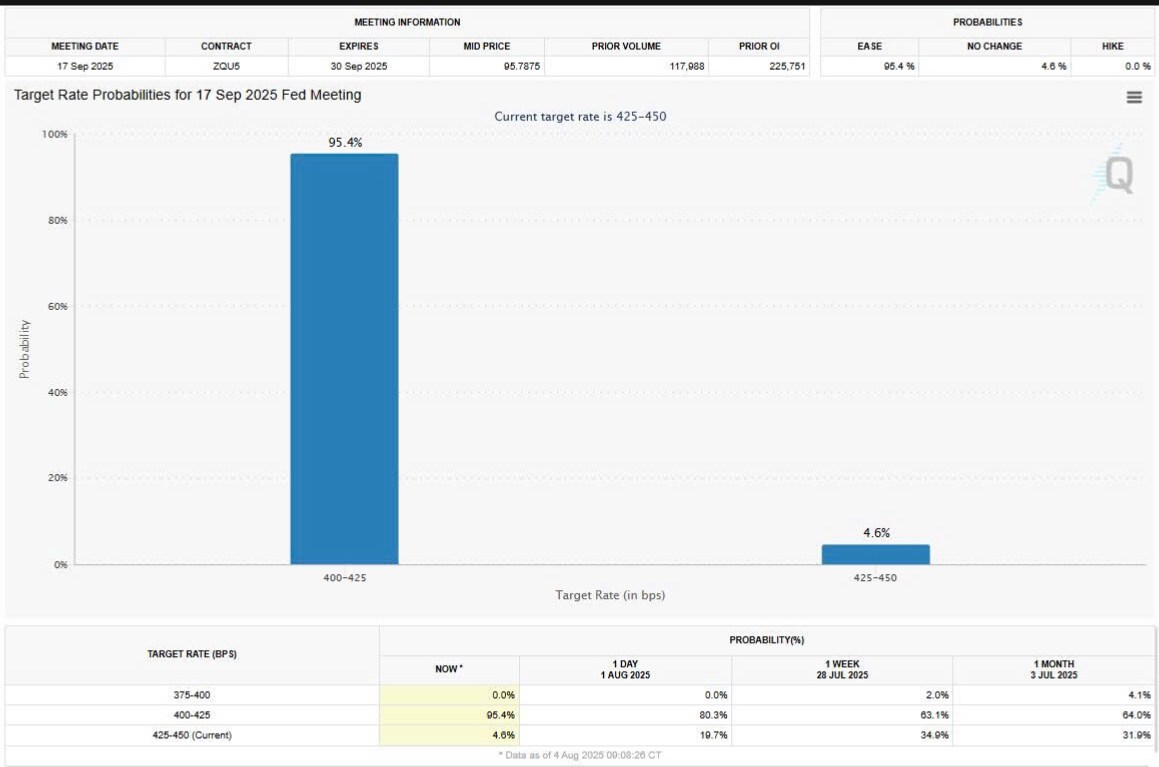Click the '1 WEEK 28 JUL 2025' column header
The image size is (1159, 767).
tap(842, 669)
